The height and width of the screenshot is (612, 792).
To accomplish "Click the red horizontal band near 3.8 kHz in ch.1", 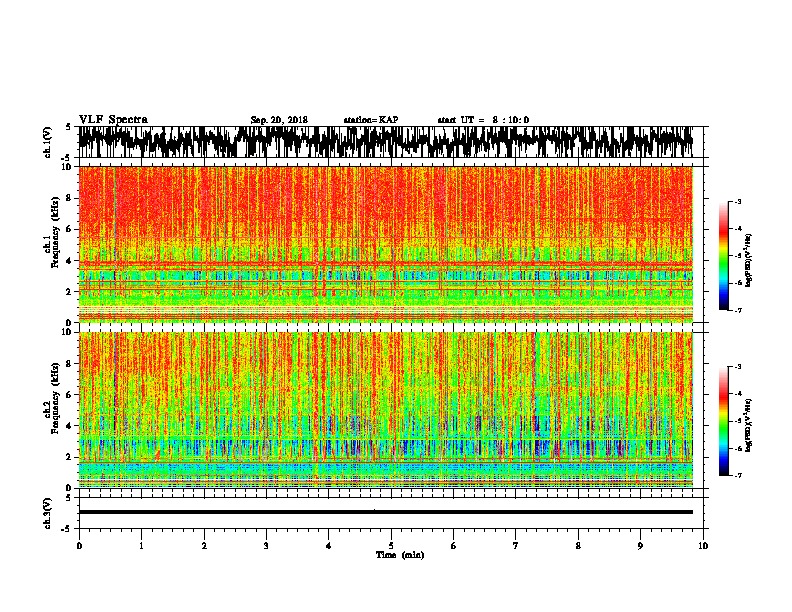I will 385,264.
